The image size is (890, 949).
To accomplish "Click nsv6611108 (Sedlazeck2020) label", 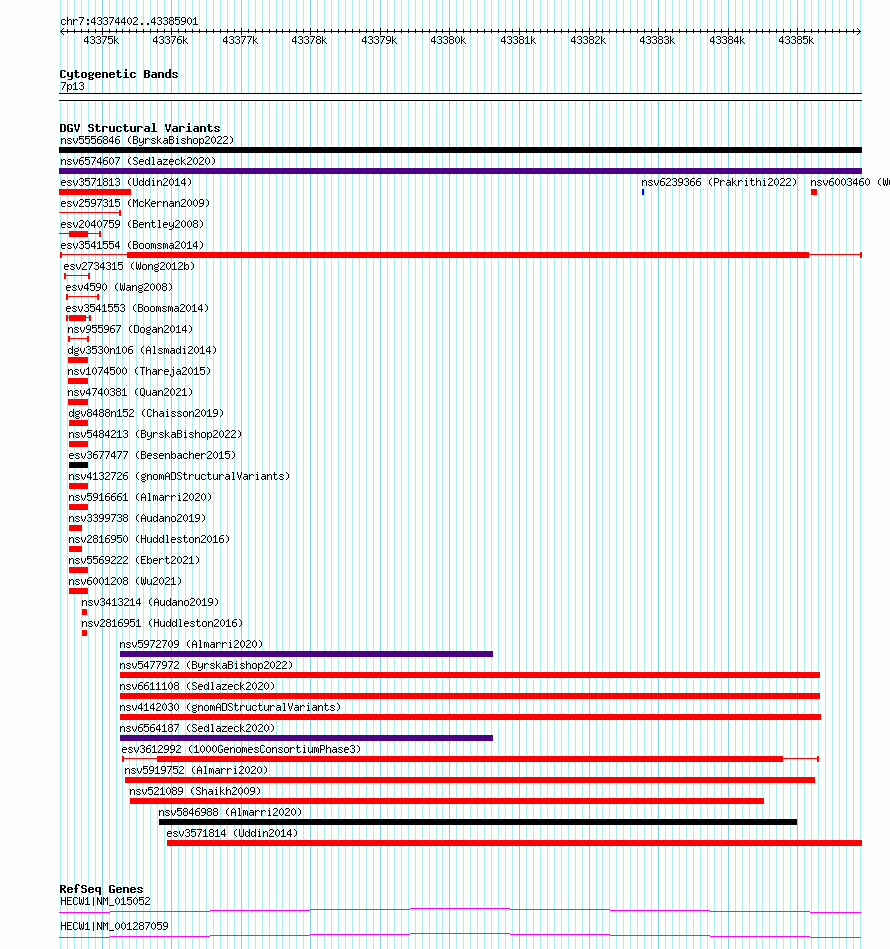I will pyautogui.click(x=197, y=686).
